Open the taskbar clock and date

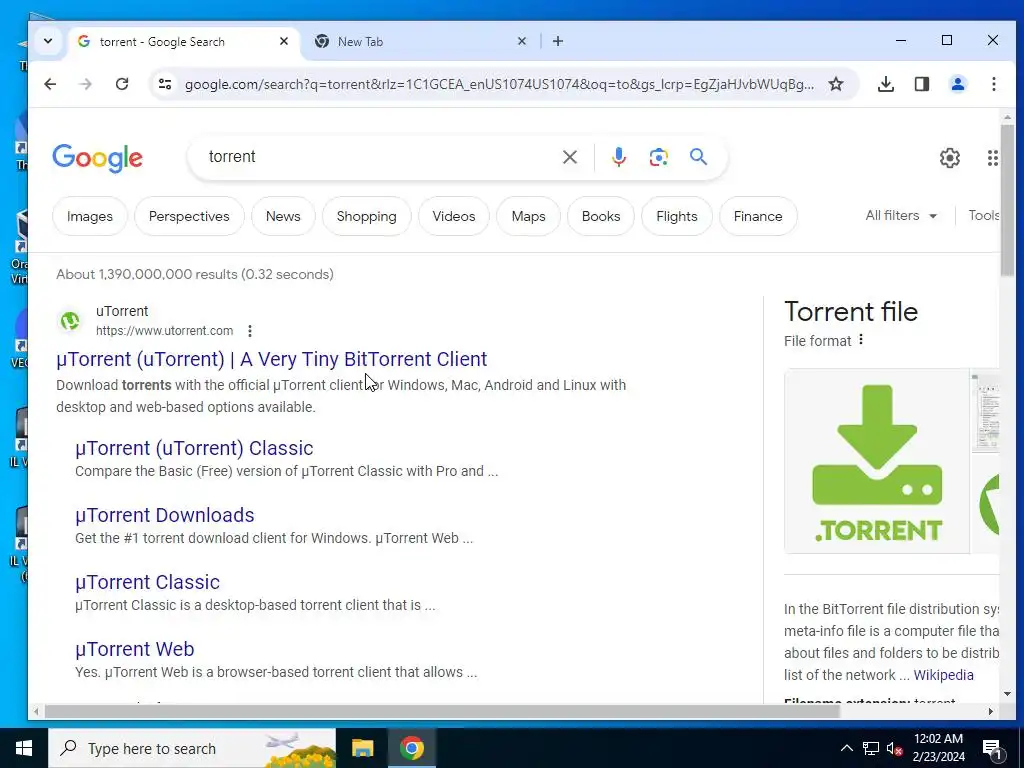[x=938, y=748]
